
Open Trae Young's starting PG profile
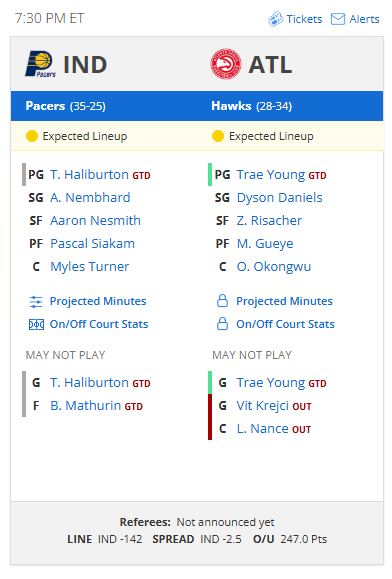(x=271, y=175)
